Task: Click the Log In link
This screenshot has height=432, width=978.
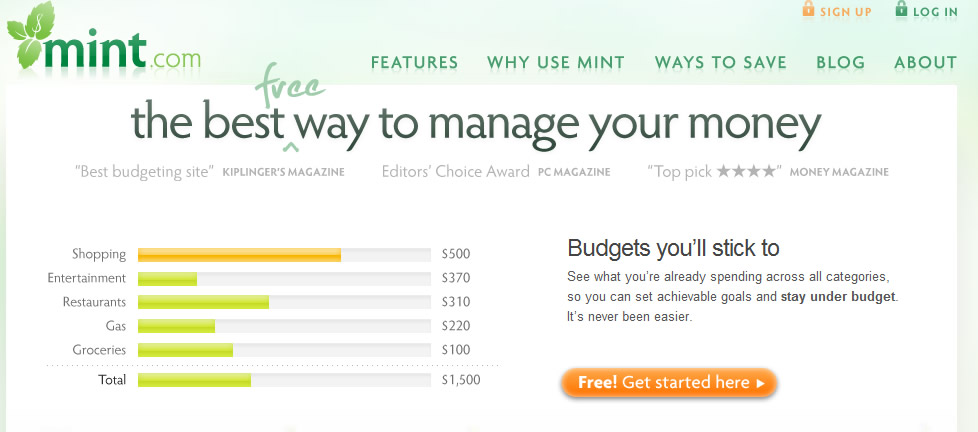Action: (x=935, y=12)
